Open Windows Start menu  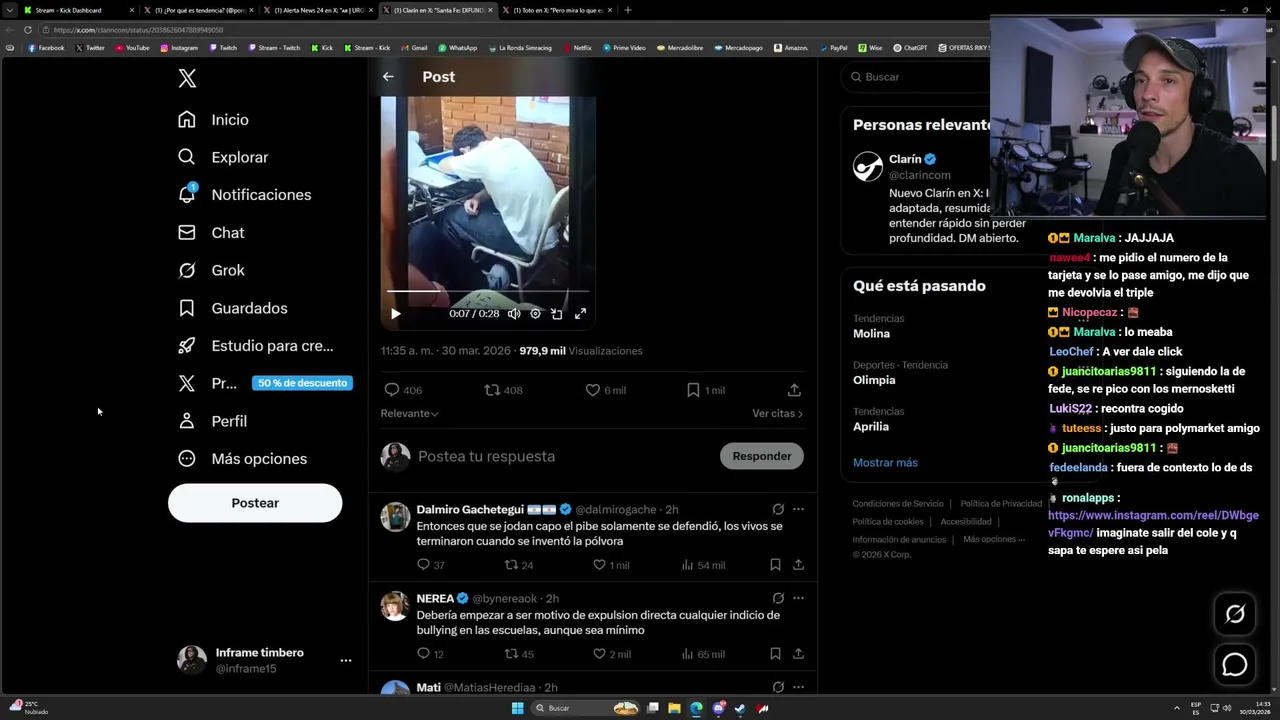coord(517,708)
